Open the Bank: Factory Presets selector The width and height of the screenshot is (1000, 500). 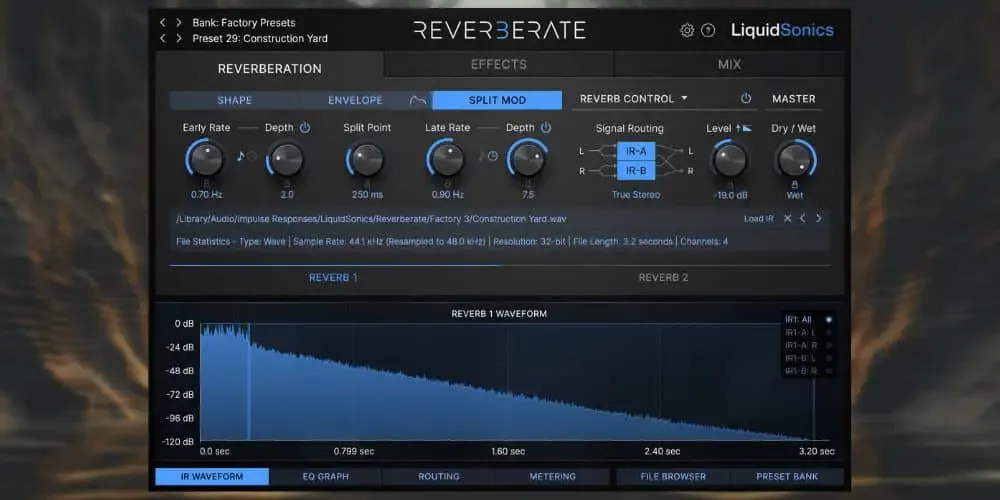point(244,22)
